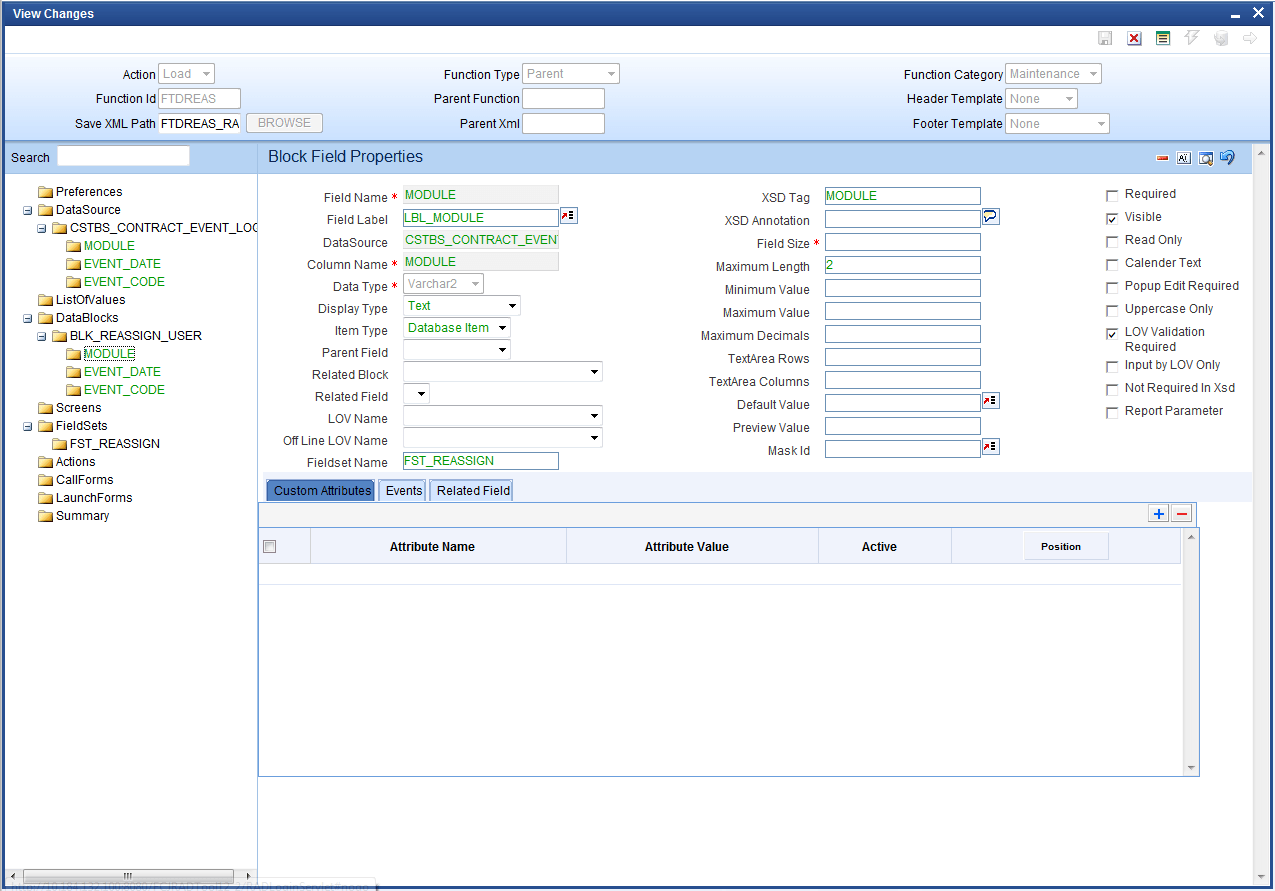Switch to the Related Field tab
This screenshot has width=1275, height=891.
click(x=472, y=491)
